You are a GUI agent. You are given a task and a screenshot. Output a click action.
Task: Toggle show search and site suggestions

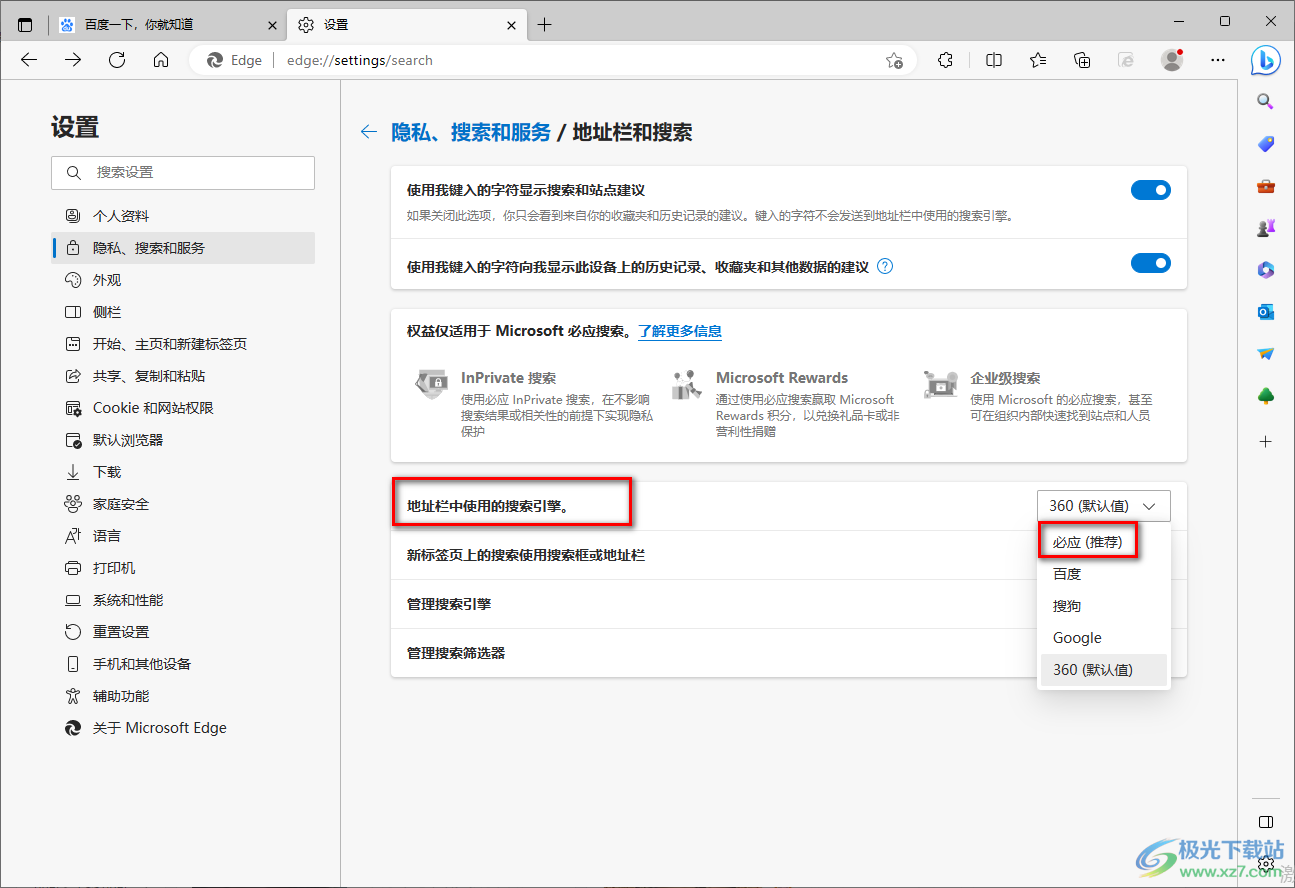(x=1150, y=190)
